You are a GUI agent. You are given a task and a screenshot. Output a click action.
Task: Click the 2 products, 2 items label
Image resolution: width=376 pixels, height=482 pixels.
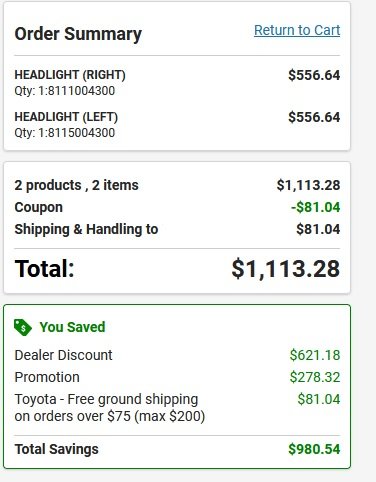(76, 185)
